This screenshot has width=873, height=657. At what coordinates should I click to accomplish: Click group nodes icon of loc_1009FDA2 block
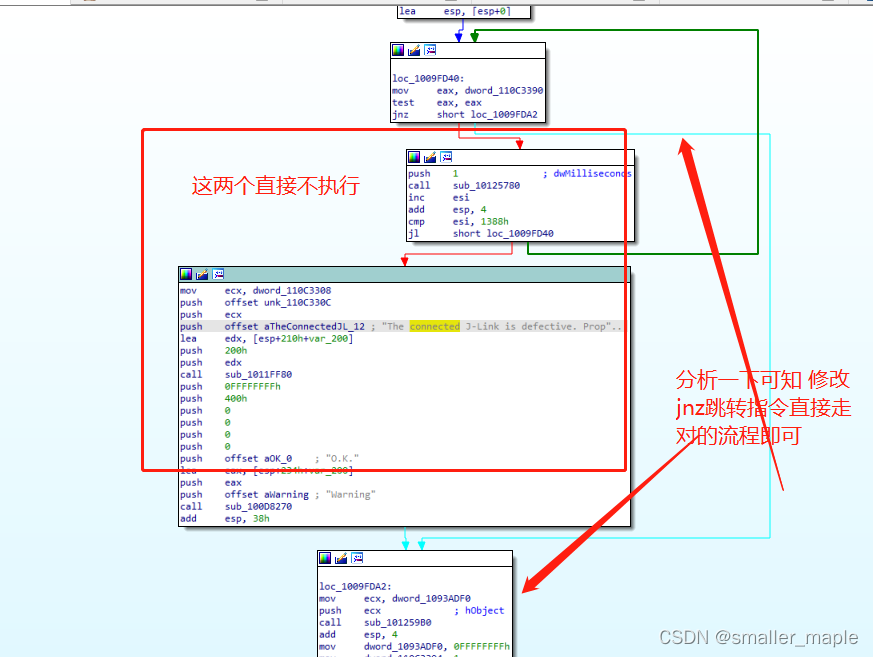point(357,558)
